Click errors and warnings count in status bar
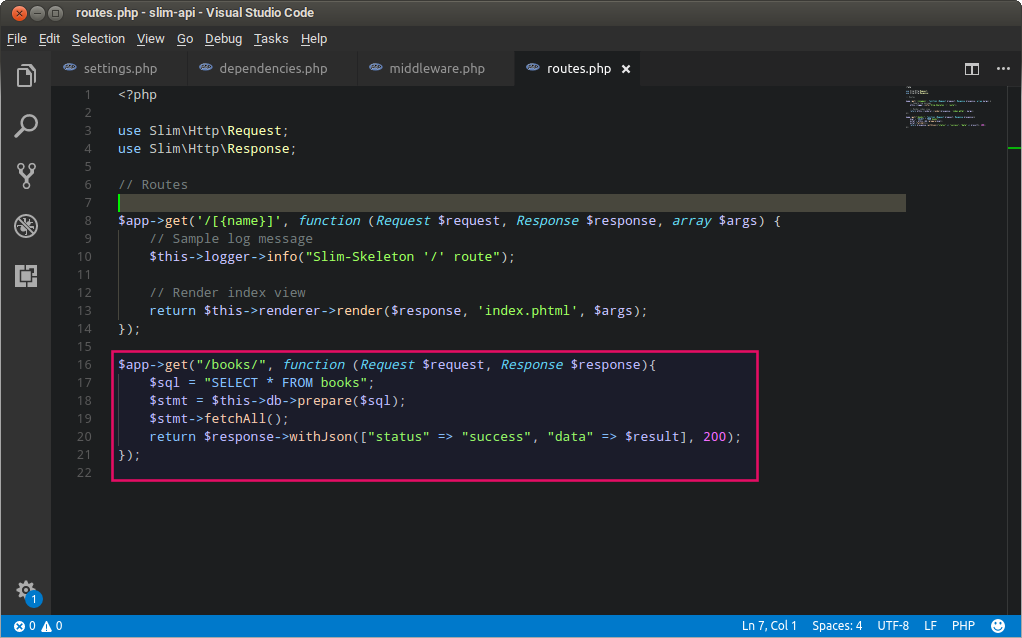The height and width of the screenshot is (638, 1022). (38, 626)
